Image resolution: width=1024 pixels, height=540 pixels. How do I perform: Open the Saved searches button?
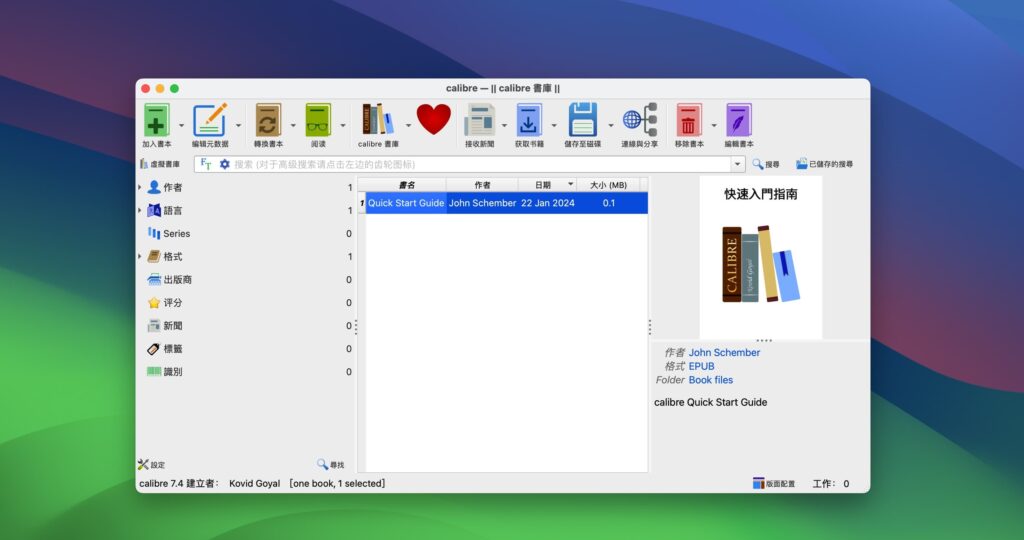pos(824,164)
